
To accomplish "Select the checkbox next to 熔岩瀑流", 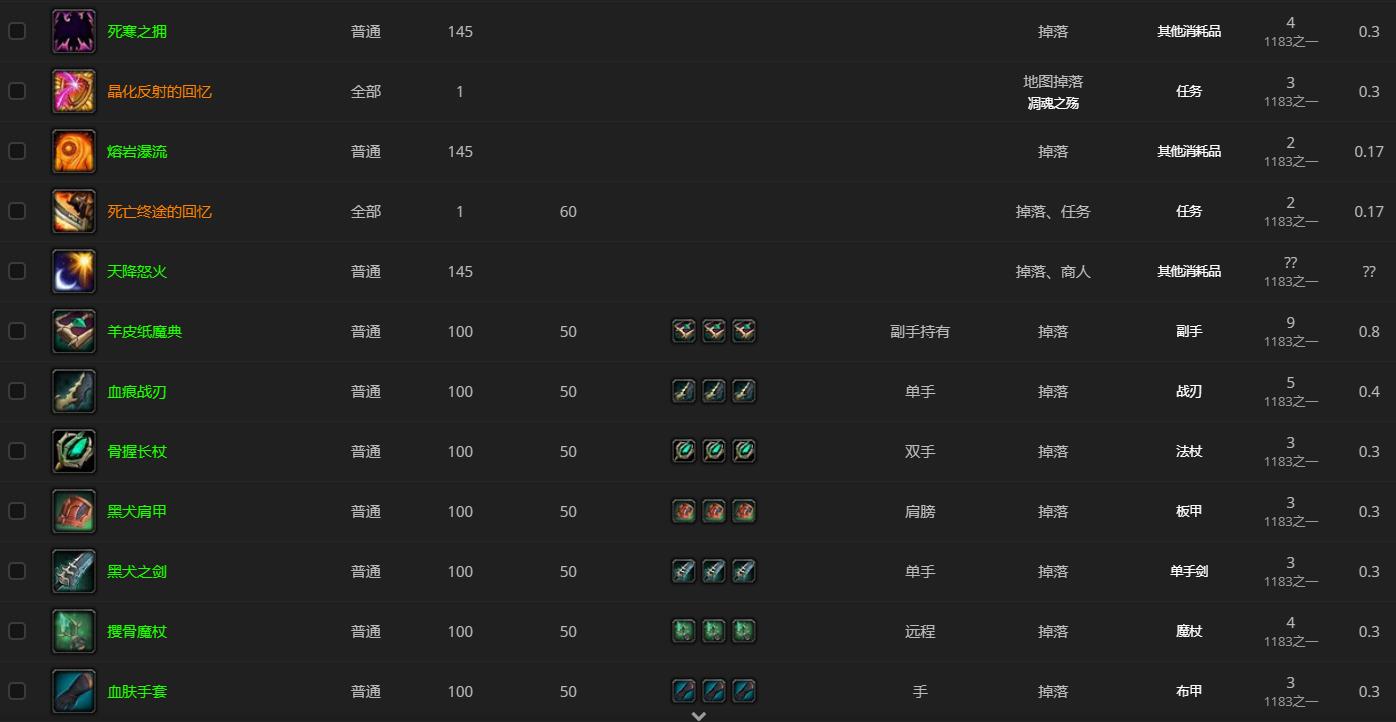I will coord(16,151).
